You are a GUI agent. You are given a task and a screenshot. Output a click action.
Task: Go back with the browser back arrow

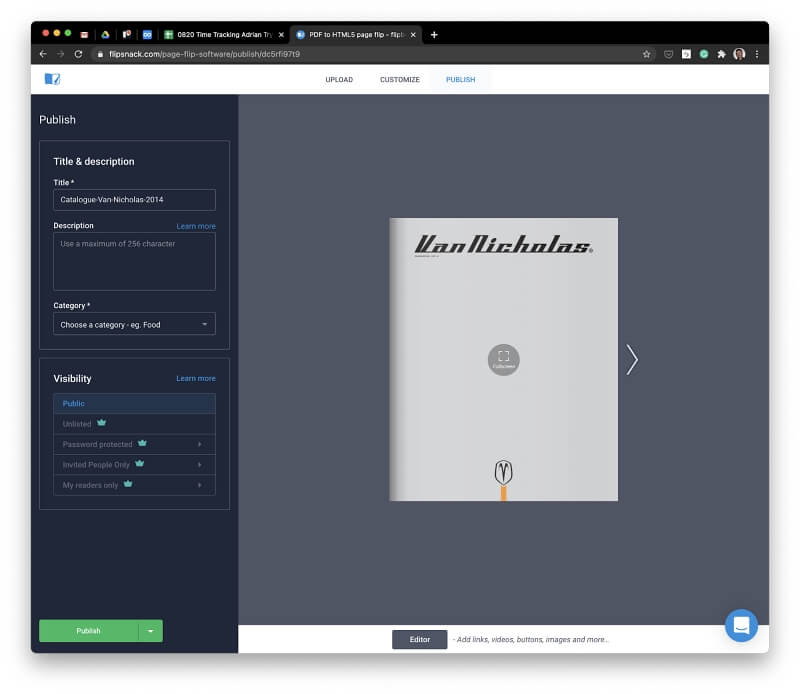(43, 54)
